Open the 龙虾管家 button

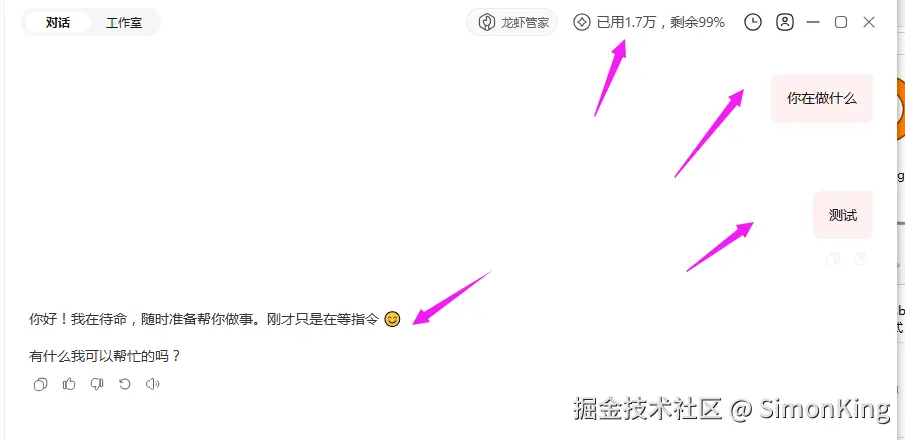click(x=512, y=23)
